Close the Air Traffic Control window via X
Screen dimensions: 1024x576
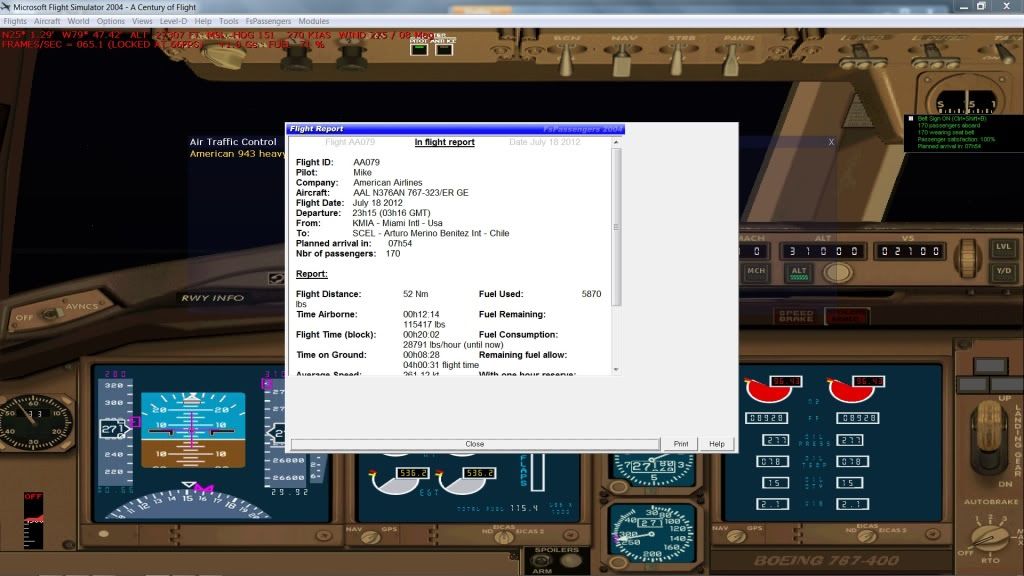pos(831,142)
